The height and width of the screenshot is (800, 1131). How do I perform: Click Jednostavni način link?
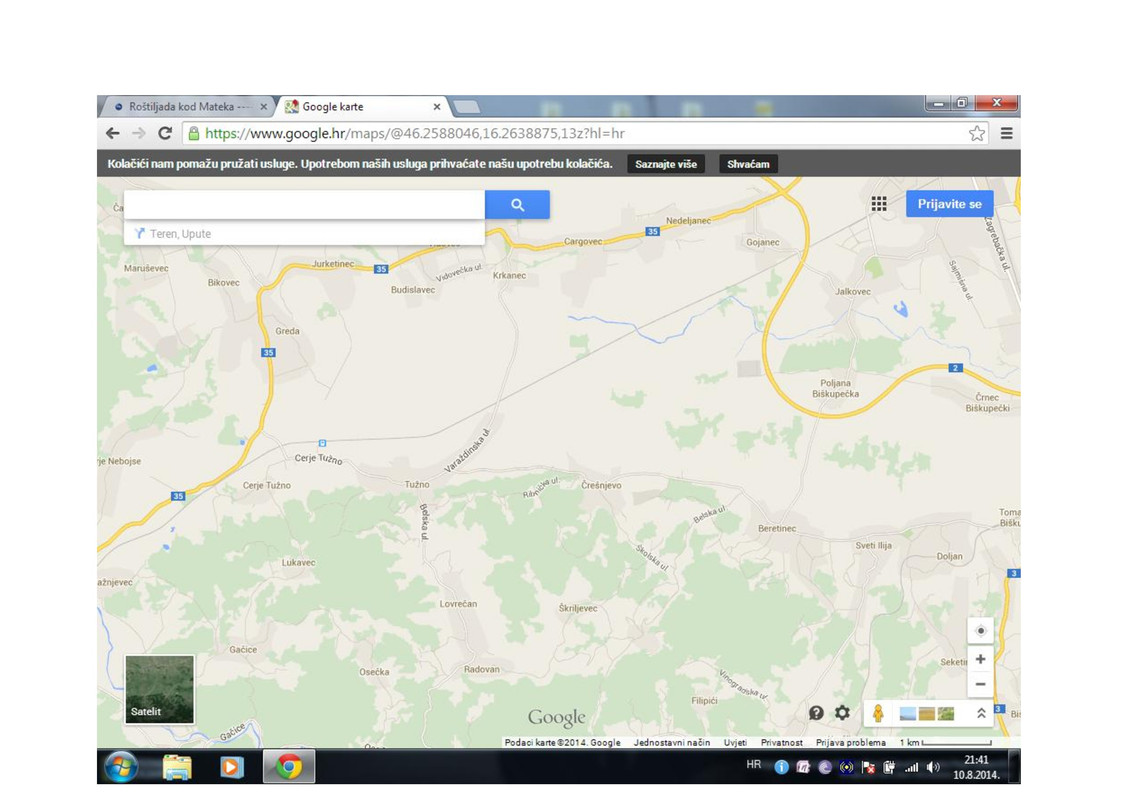tap(672, 742)
